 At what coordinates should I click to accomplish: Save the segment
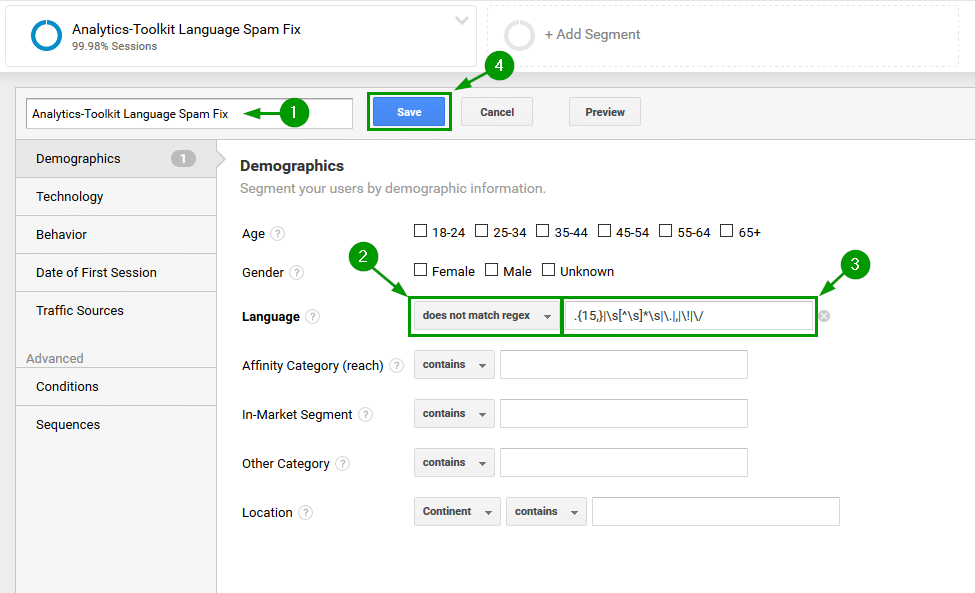409,112
